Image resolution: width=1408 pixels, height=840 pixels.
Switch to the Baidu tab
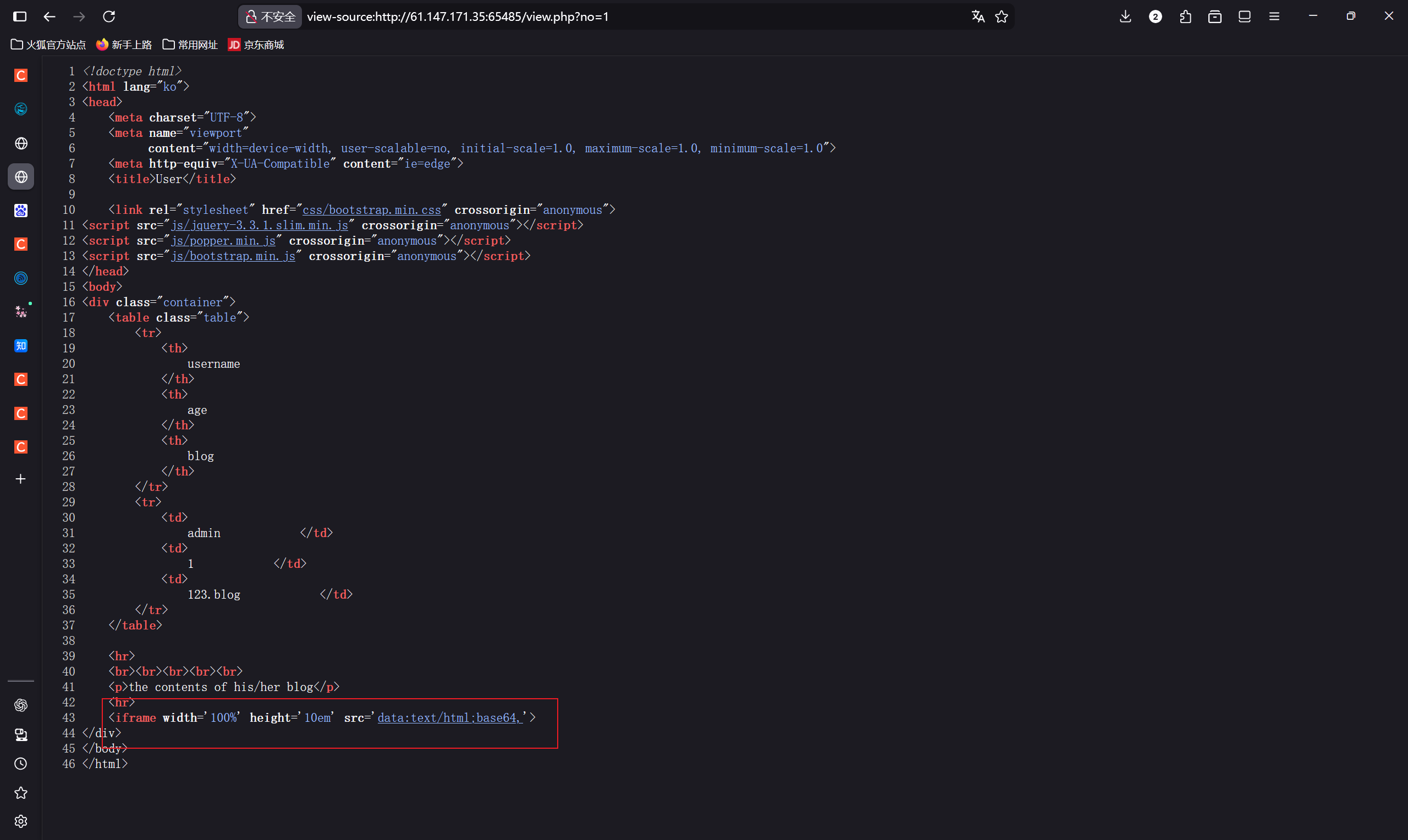(x=21, y=211)
